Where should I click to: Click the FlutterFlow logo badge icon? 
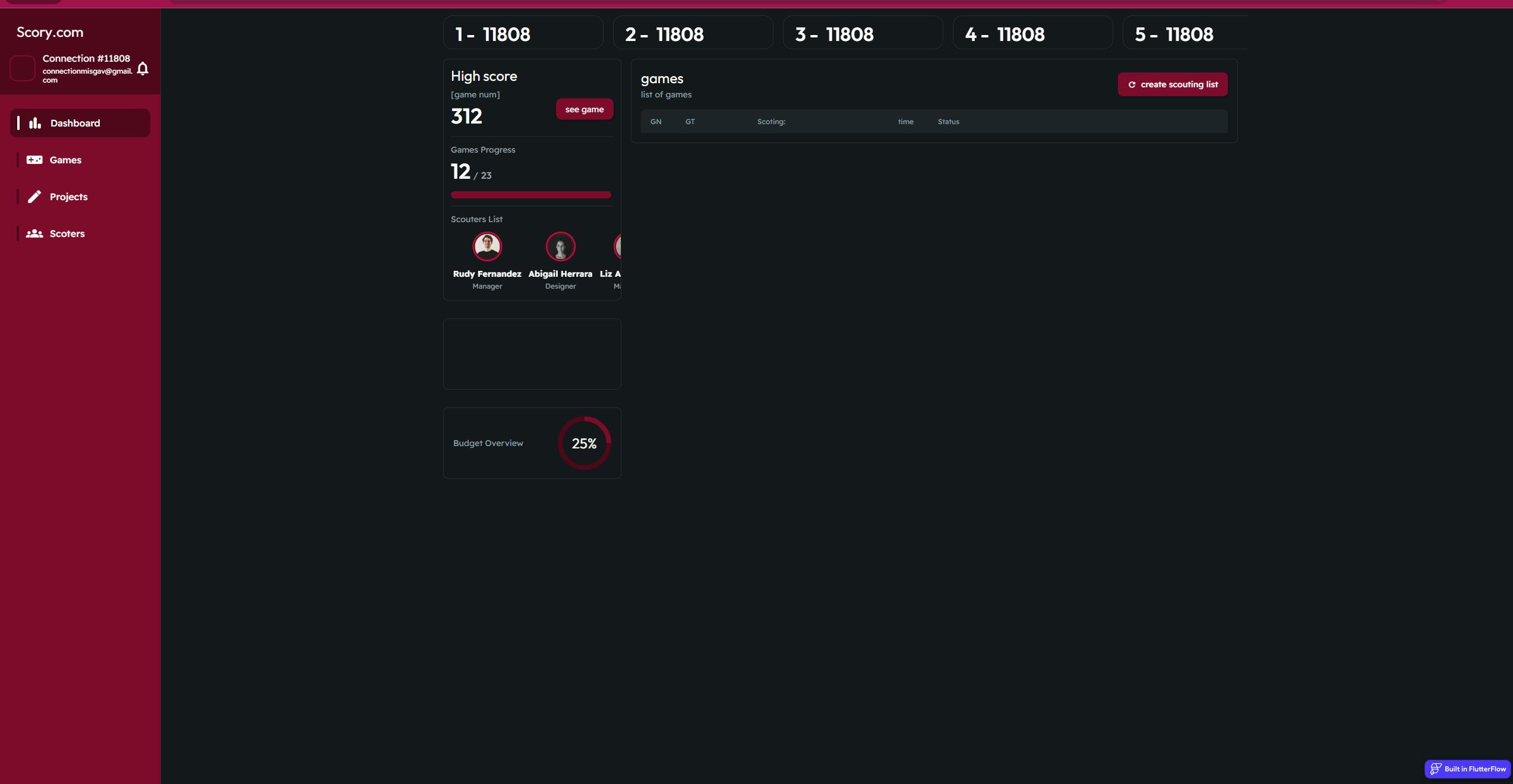[x=1436, y=769]
